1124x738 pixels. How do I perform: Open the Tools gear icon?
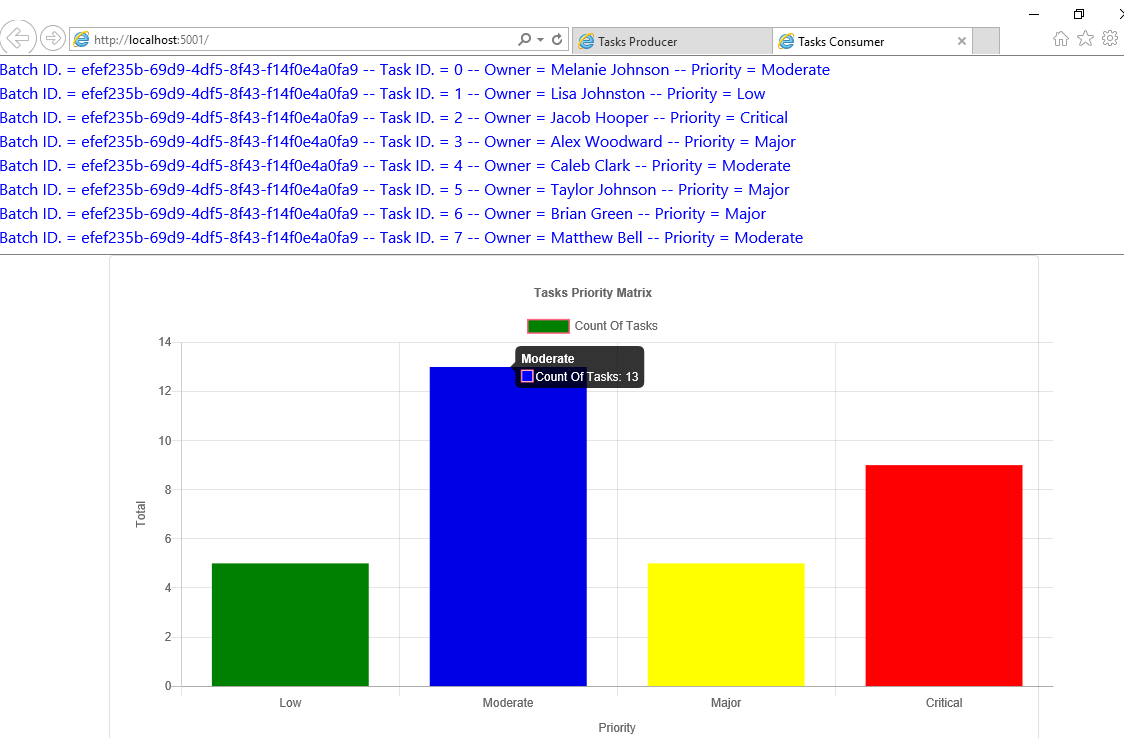click(x=1109, y=39)
